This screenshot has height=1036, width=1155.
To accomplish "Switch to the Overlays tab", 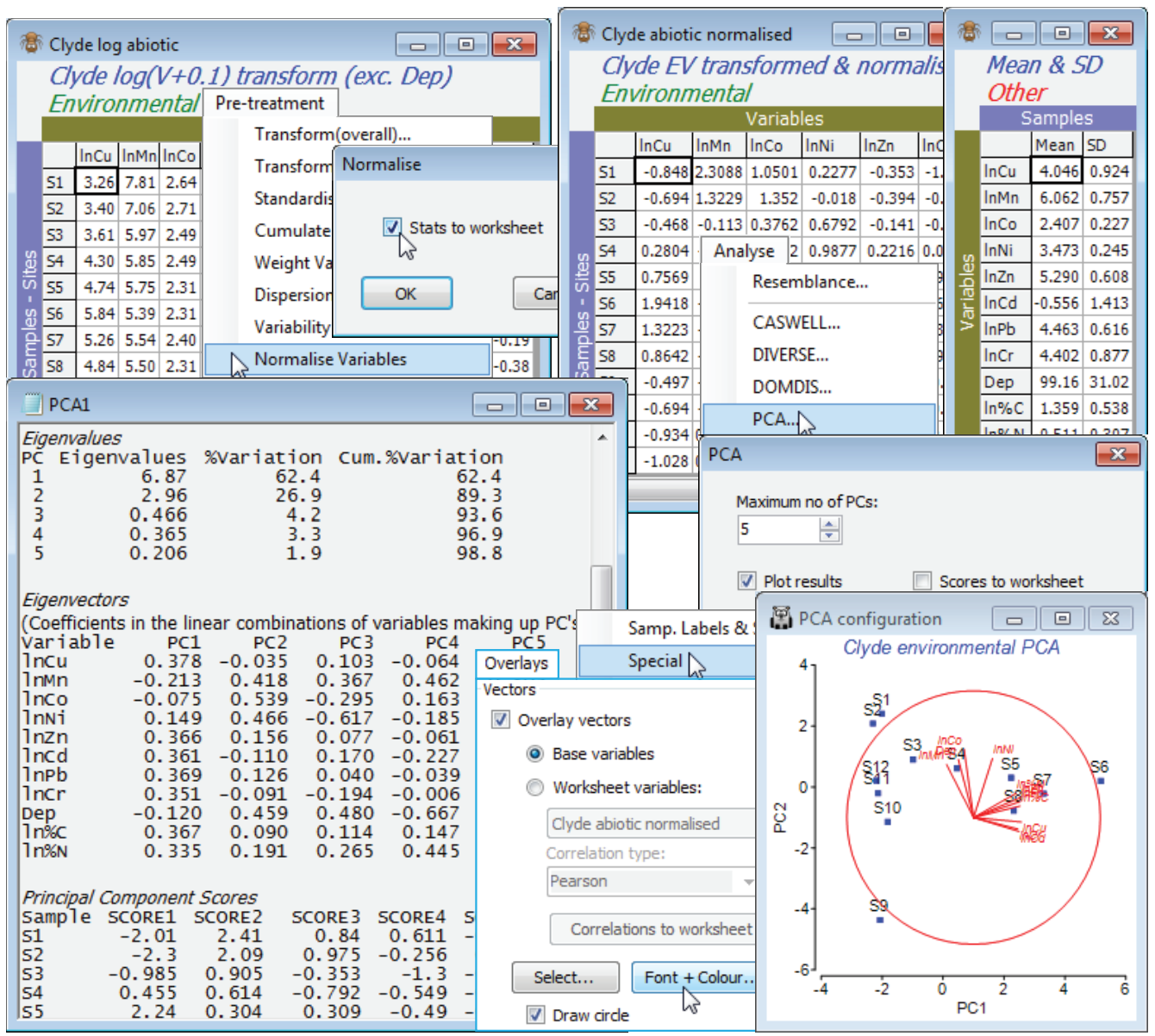I will point(516,663).
